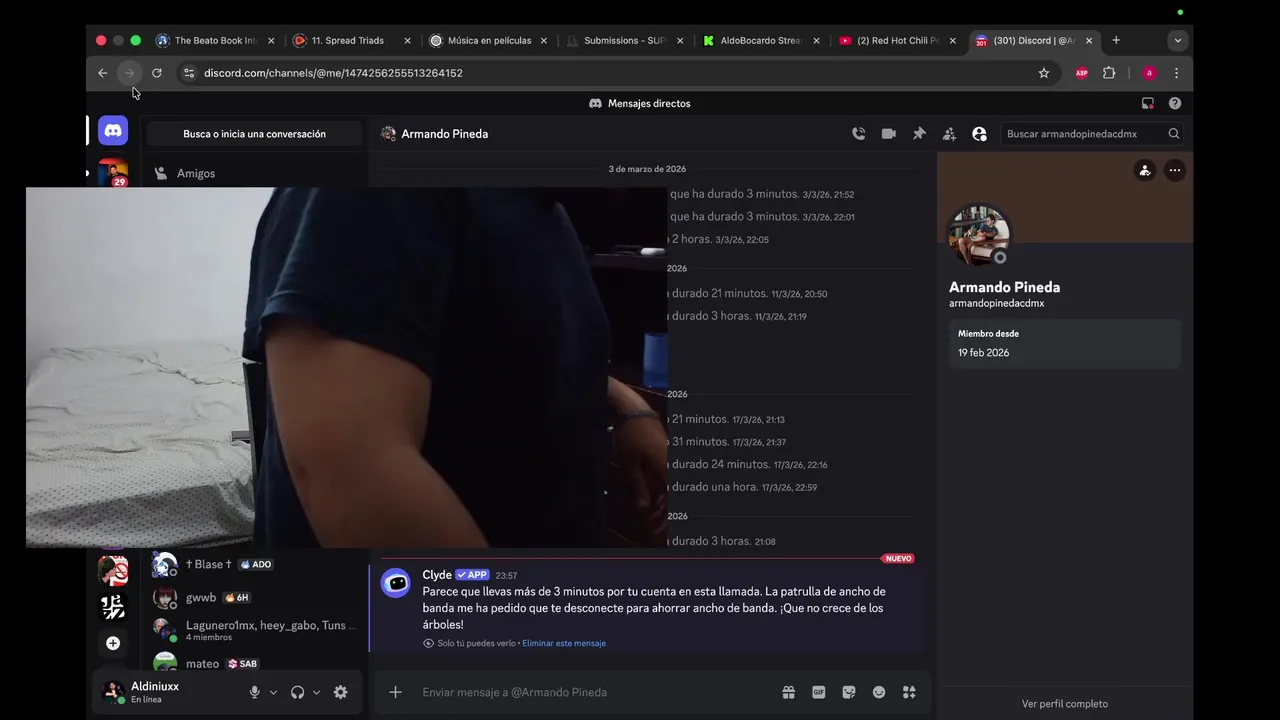This screenshot has width=1280, height=720.
Task: Open GIF picker
Action: [x=818, y=692]
